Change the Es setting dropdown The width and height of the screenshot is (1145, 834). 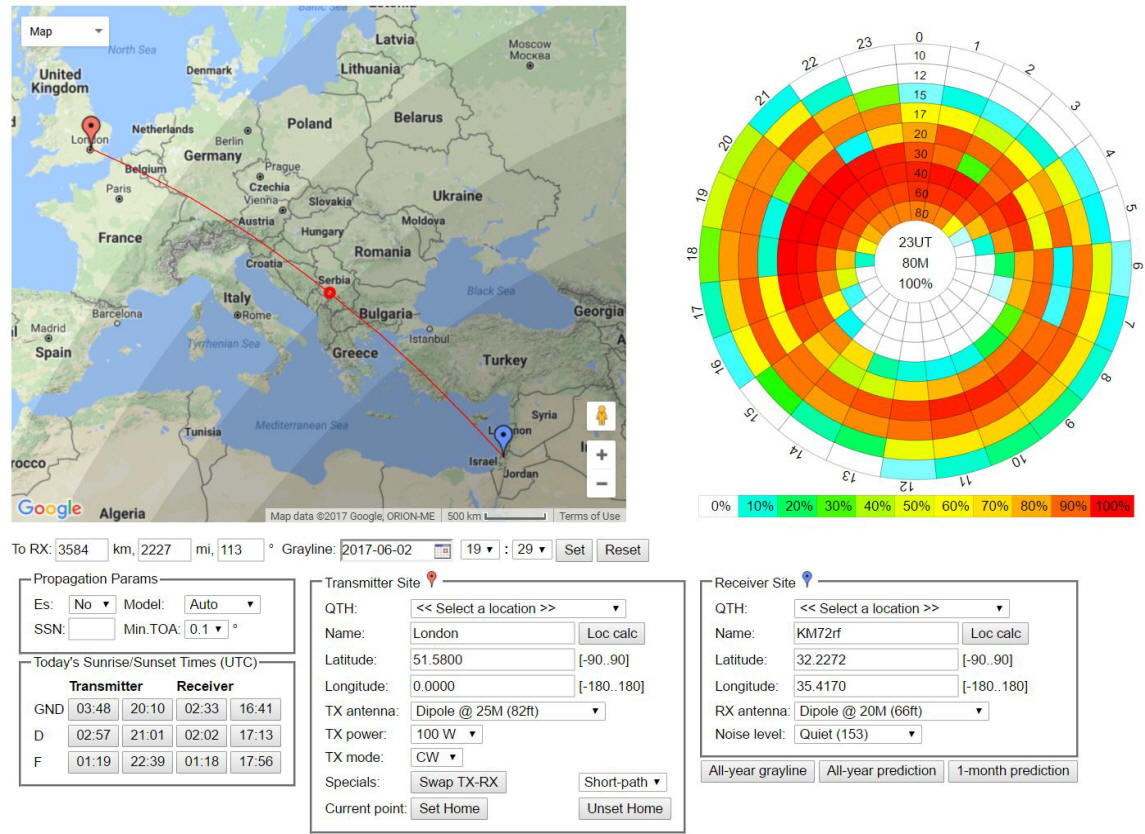click(92, 604)
